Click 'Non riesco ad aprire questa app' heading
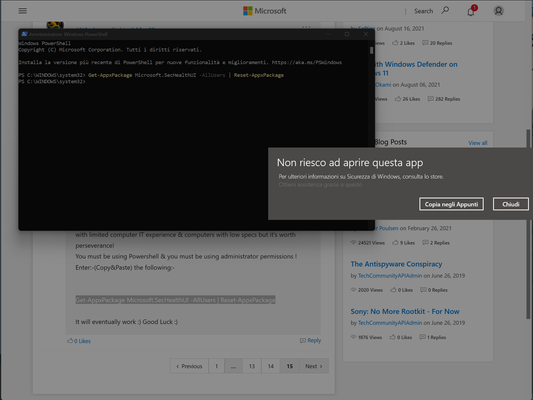The height and width of the screenshot is (400, 533). [x=350, y=163]
